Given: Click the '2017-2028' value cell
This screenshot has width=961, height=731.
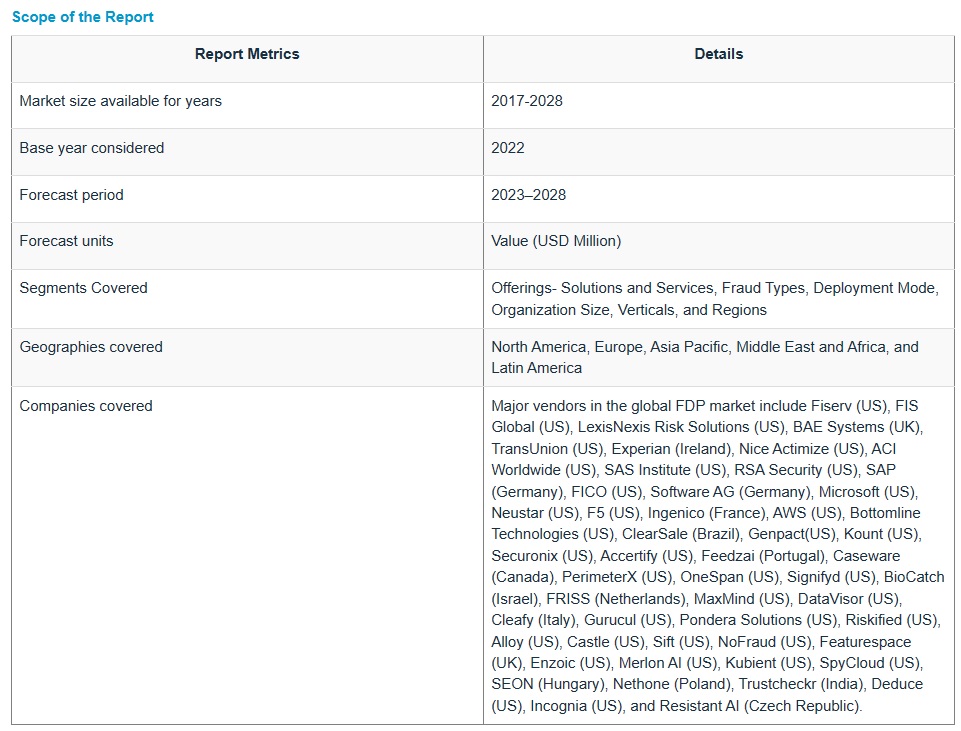Looking at the screenshot, I should pyautogui.click(x=527, y=101).
